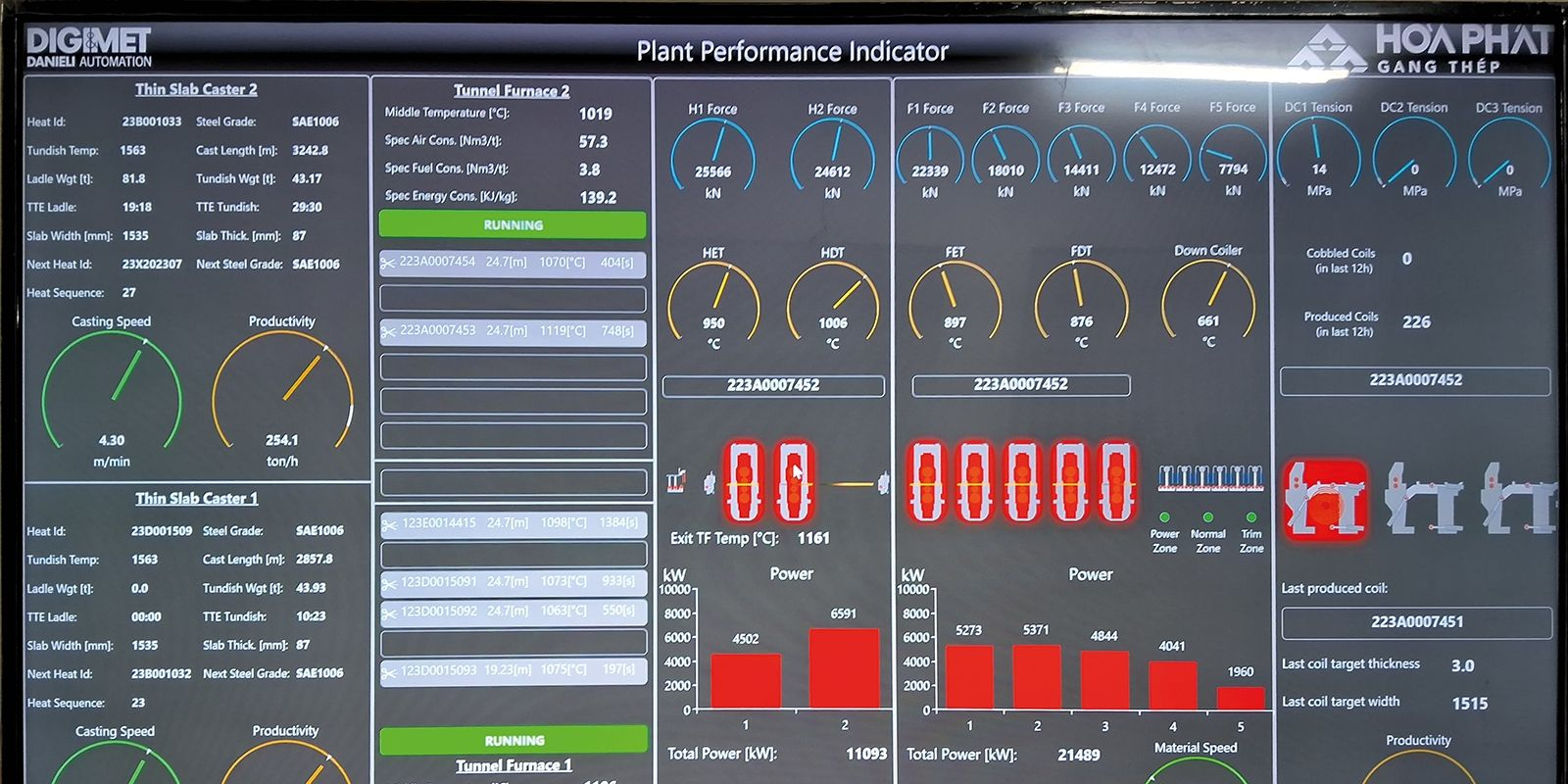The image size is (1568, 784).
Task: Click scissors icon on slab 223A0007454
Action: (x=388, y=264)
